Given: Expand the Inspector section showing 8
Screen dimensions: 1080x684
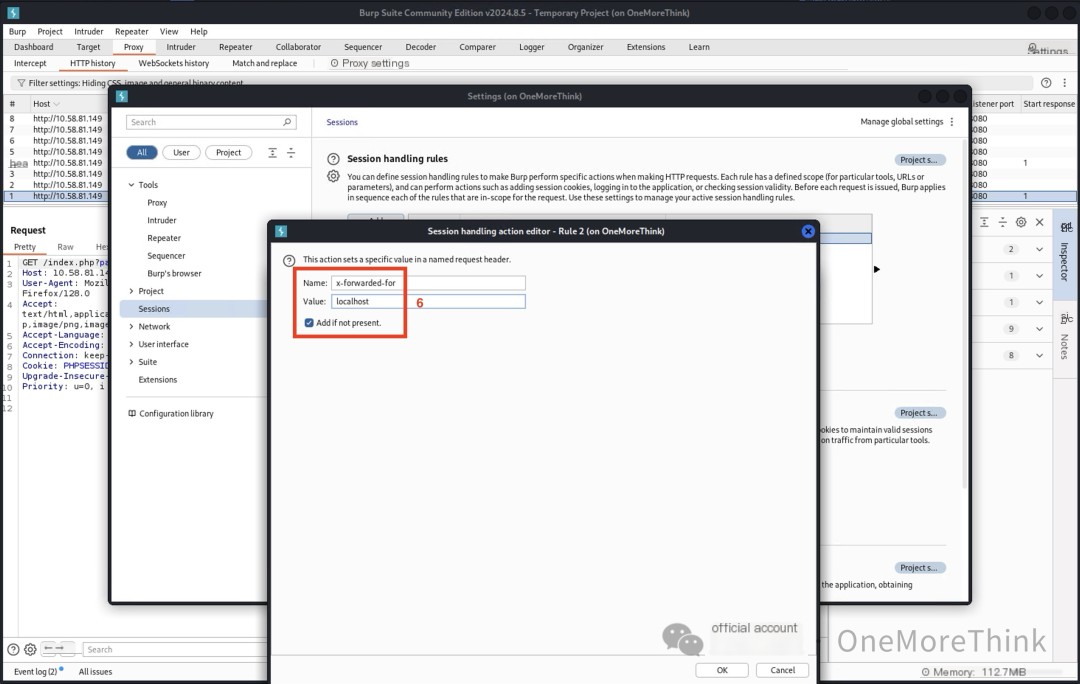Looking at the screenshot, I should (x=1039, y=355).
